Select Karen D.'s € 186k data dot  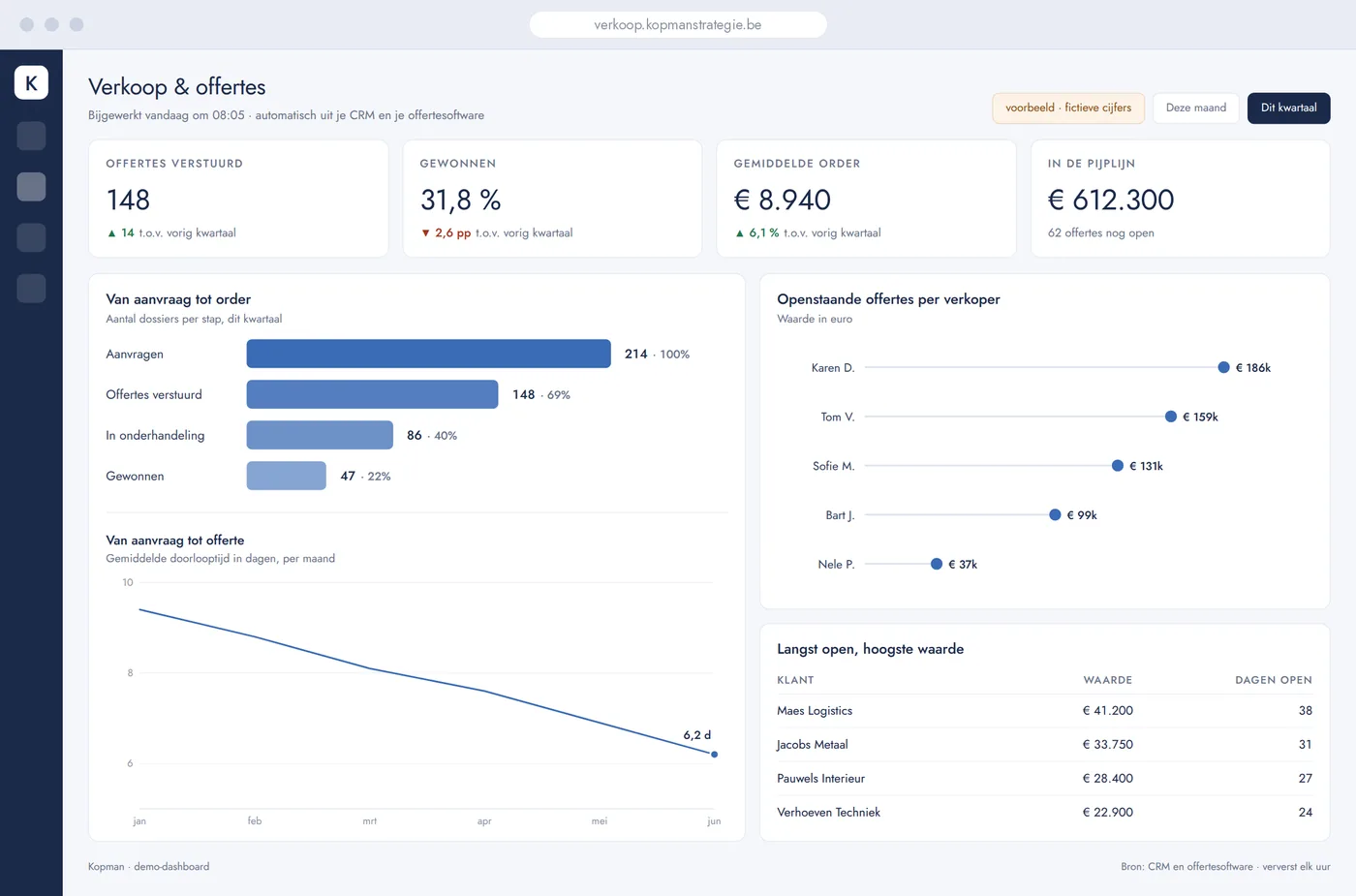(1223, 367)
